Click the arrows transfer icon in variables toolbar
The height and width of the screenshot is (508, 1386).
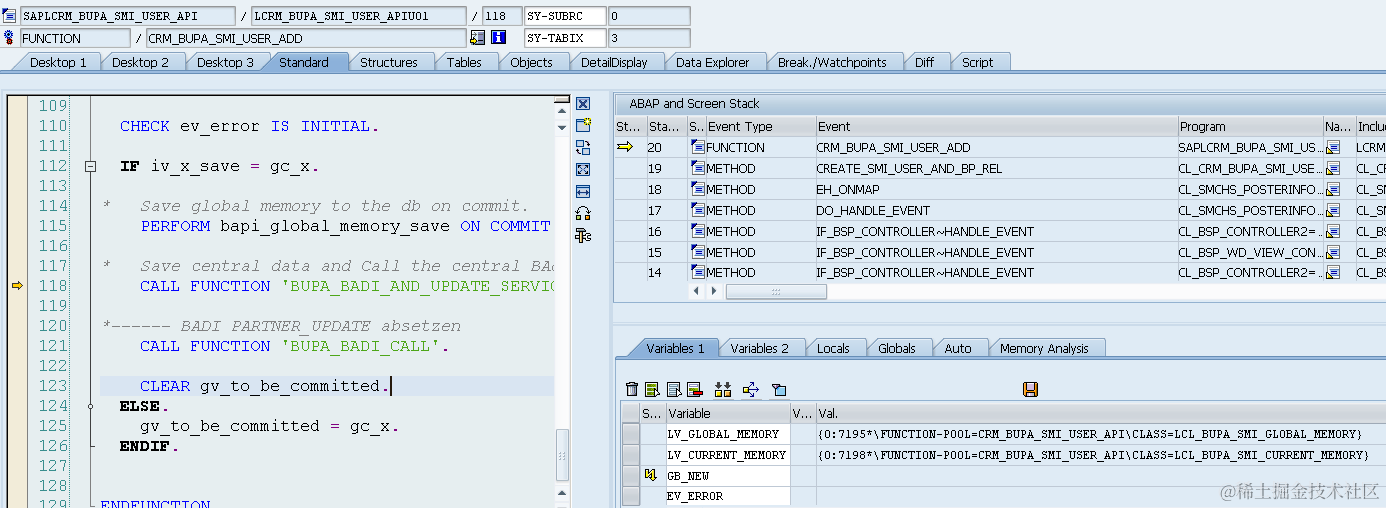[751, 389]
